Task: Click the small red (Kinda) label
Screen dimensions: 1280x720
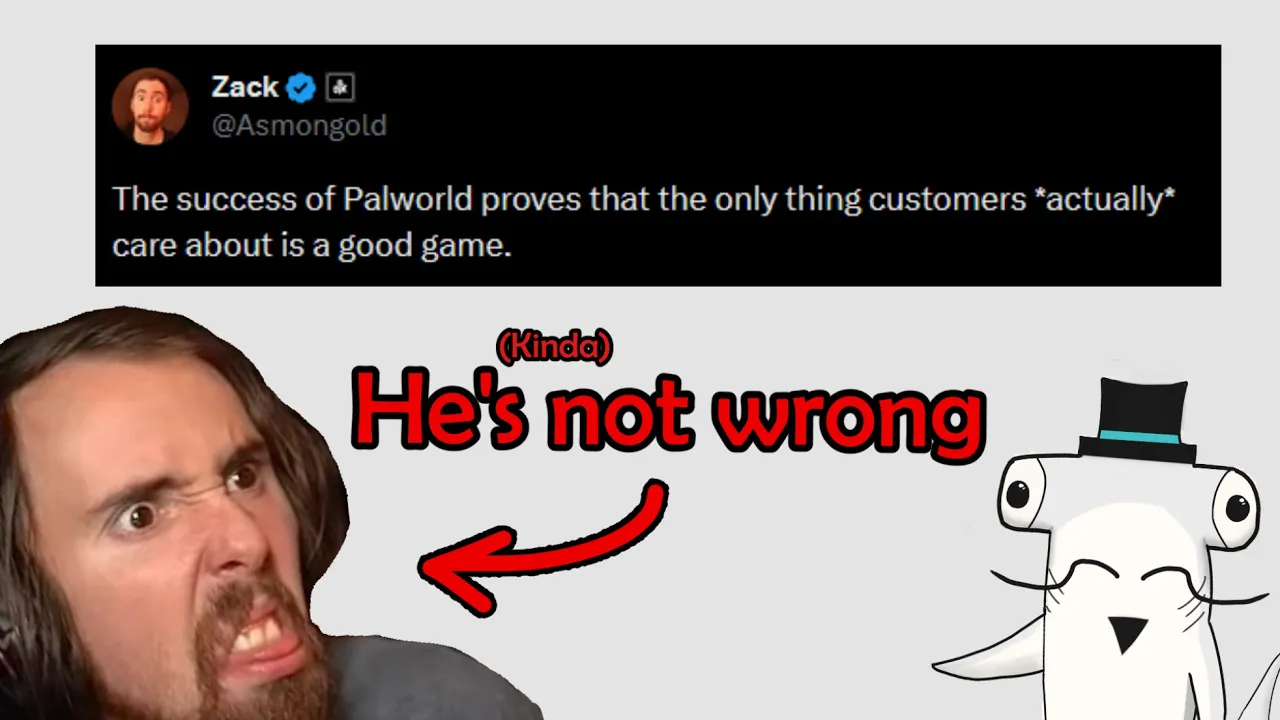Action: pos(554,347)
